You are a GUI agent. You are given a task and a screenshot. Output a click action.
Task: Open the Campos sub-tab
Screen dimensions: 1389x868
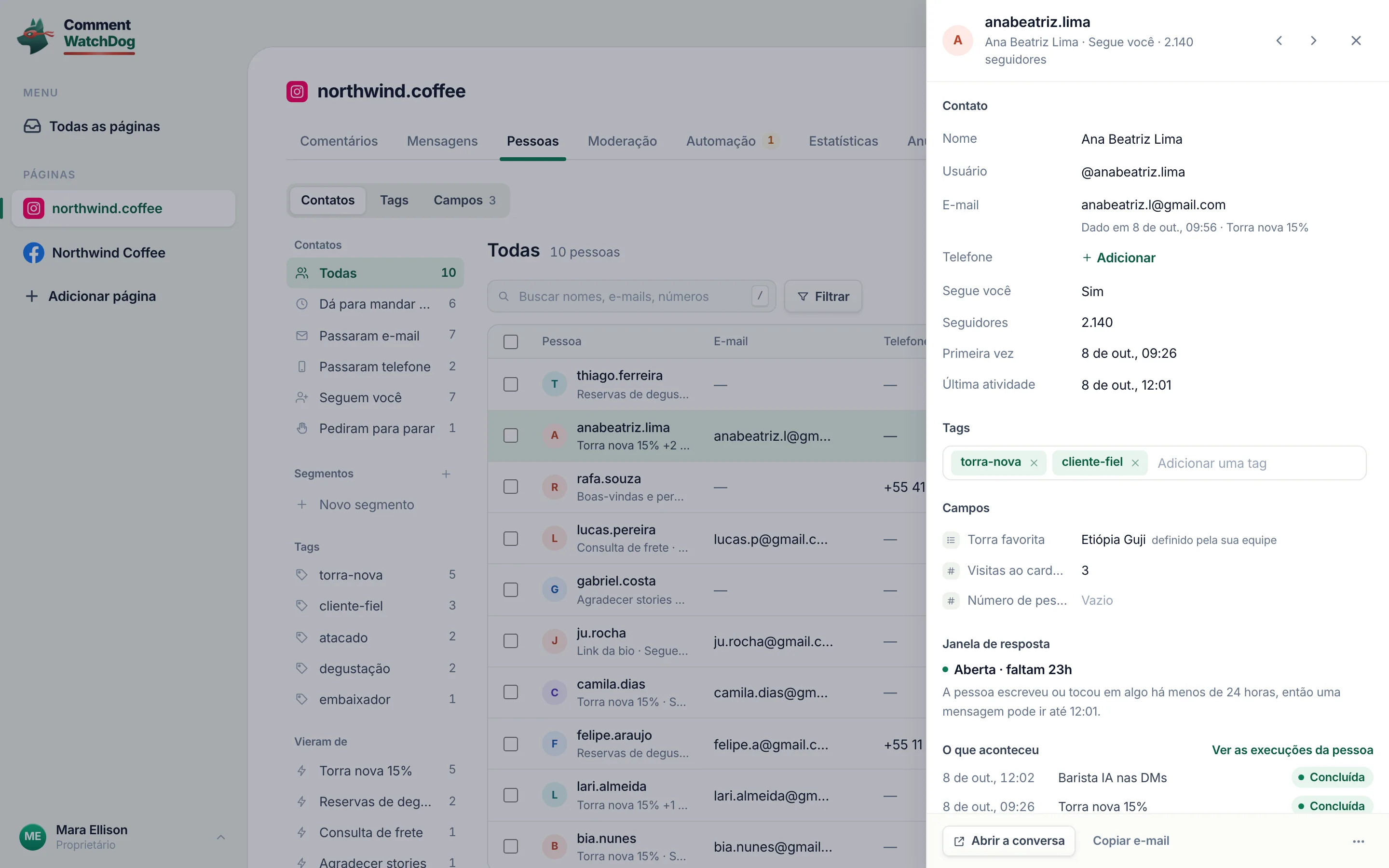coord(464,200)
